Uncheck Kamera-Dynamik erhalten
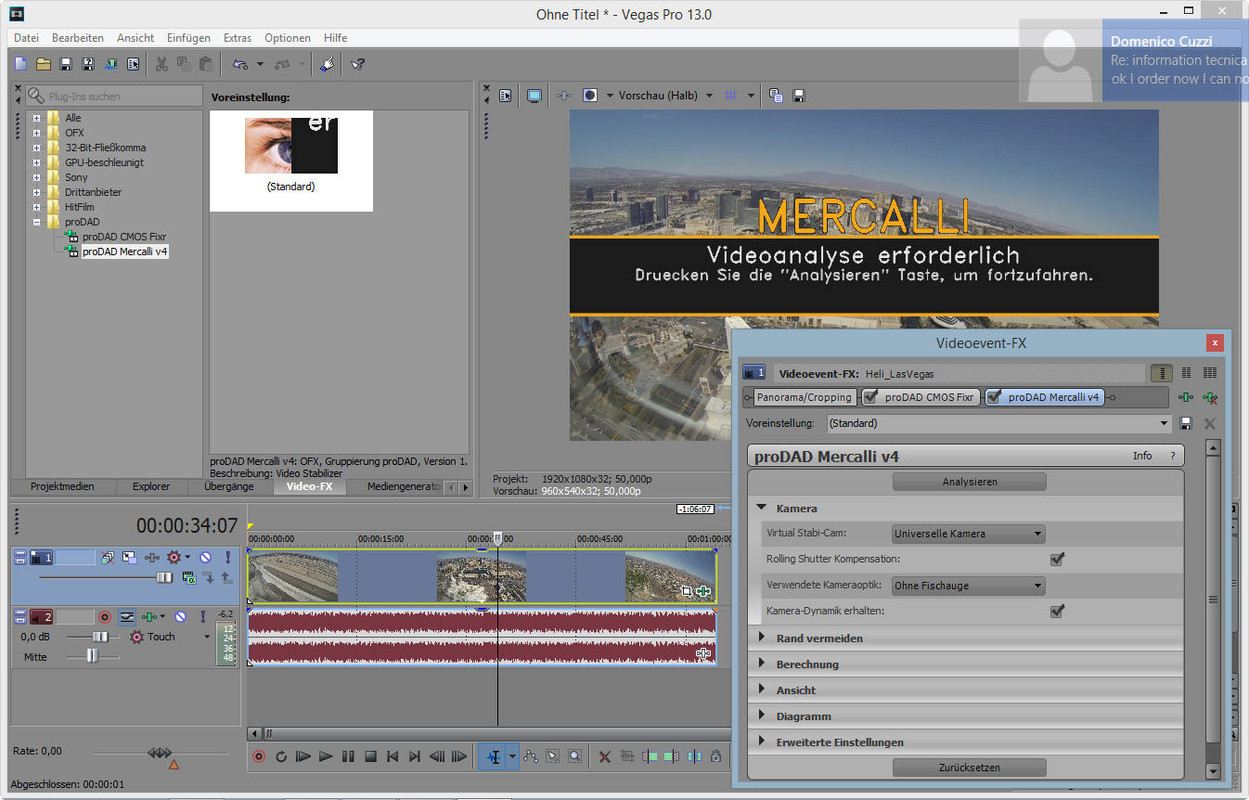The height and width of the screenshot is (800, 1249). [x=1057, y=610]
